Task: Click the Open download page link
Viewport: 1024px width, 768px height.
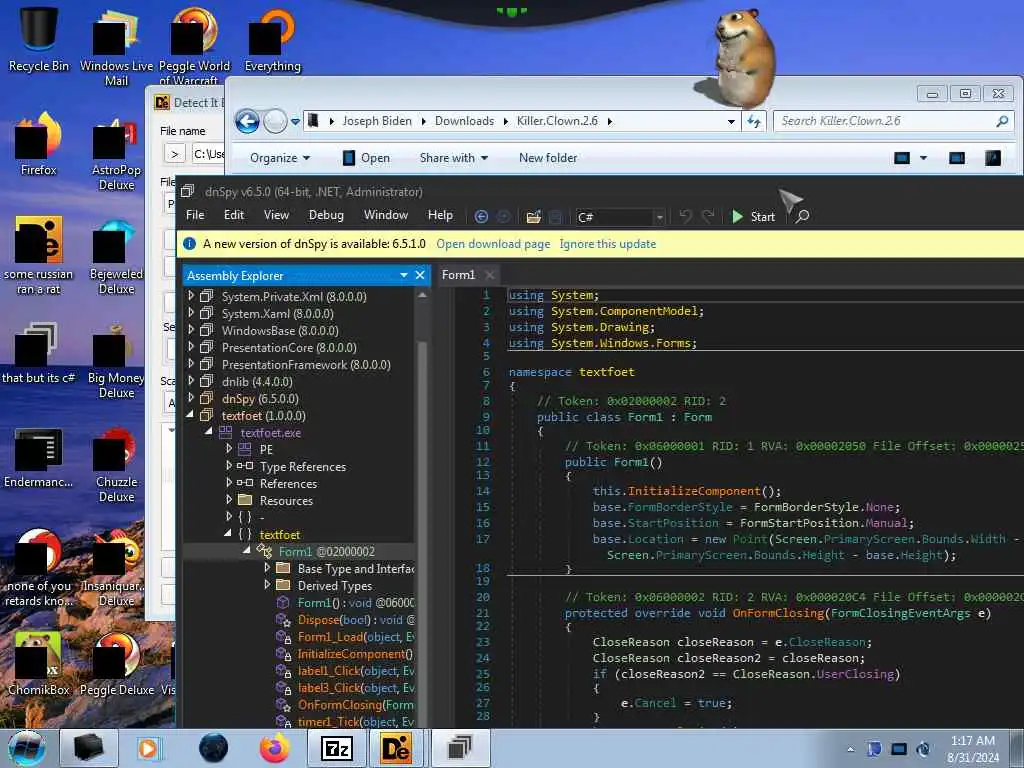Action: [x=493, y=244]
